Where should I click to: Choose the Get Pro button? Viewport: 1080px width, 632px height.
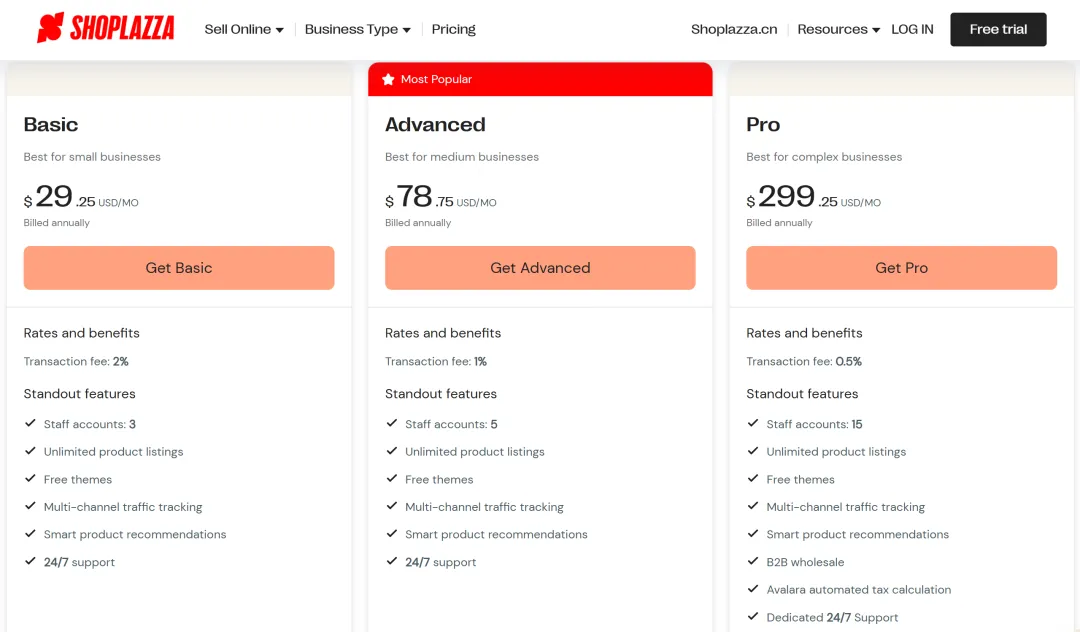point(901,268)
